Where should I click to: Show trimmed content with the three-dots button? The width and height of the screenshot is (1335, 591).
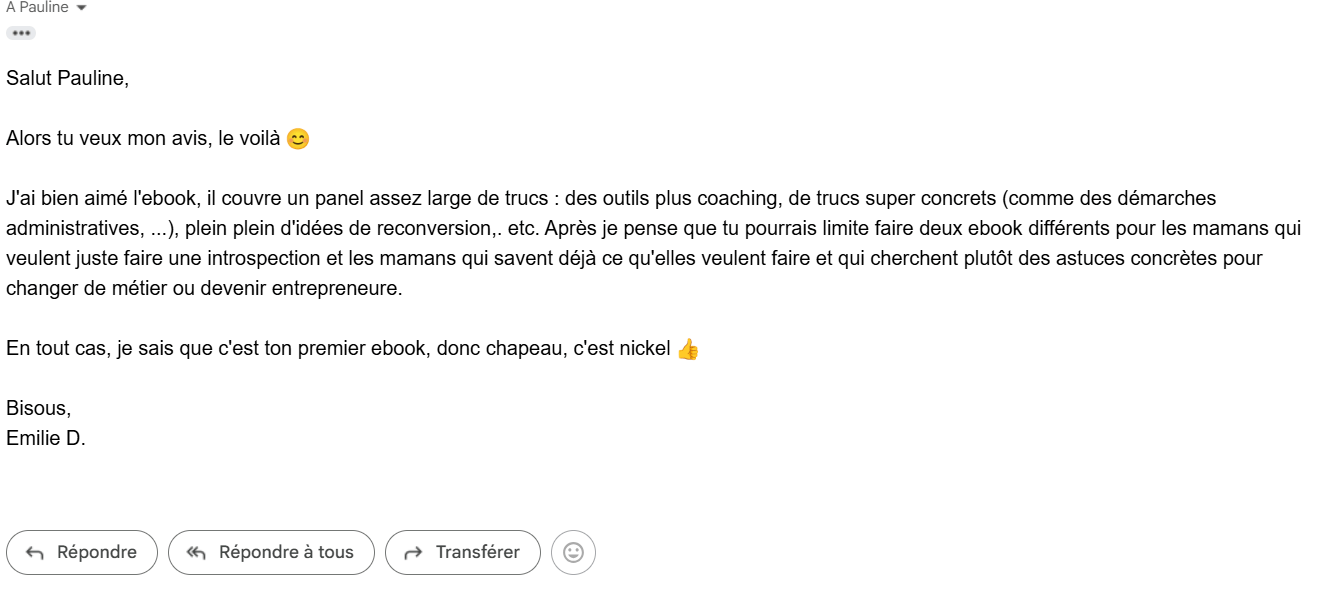[x=21, y=33]
